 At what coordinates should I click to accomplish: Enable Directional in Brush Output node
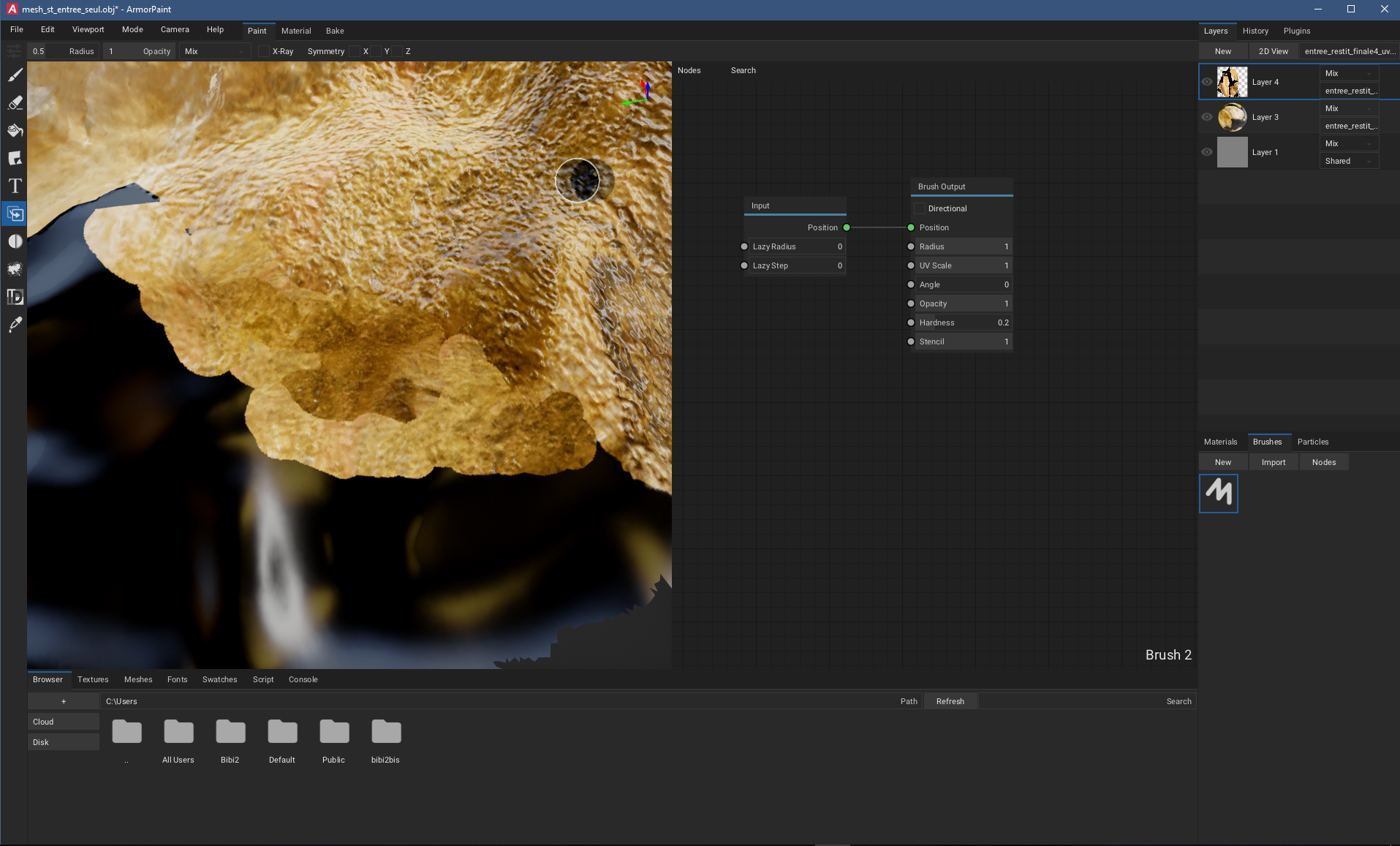[x=920, y=208]
